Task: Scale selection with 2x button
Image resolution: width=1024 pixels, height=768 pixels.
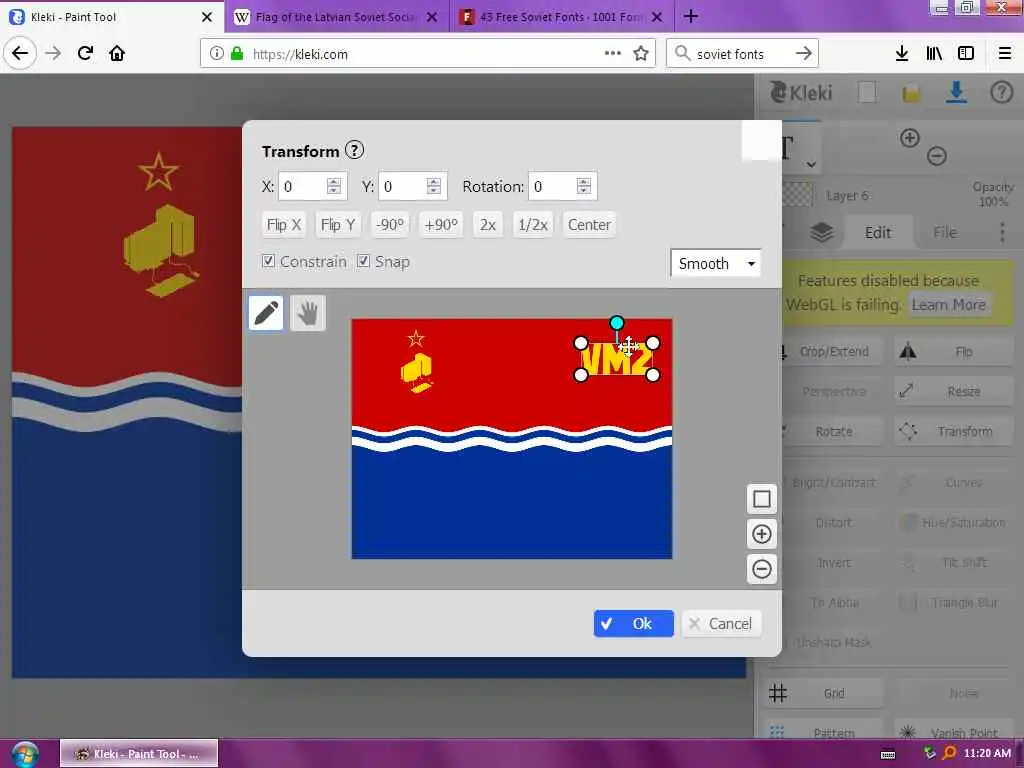Action: (487, 225)
